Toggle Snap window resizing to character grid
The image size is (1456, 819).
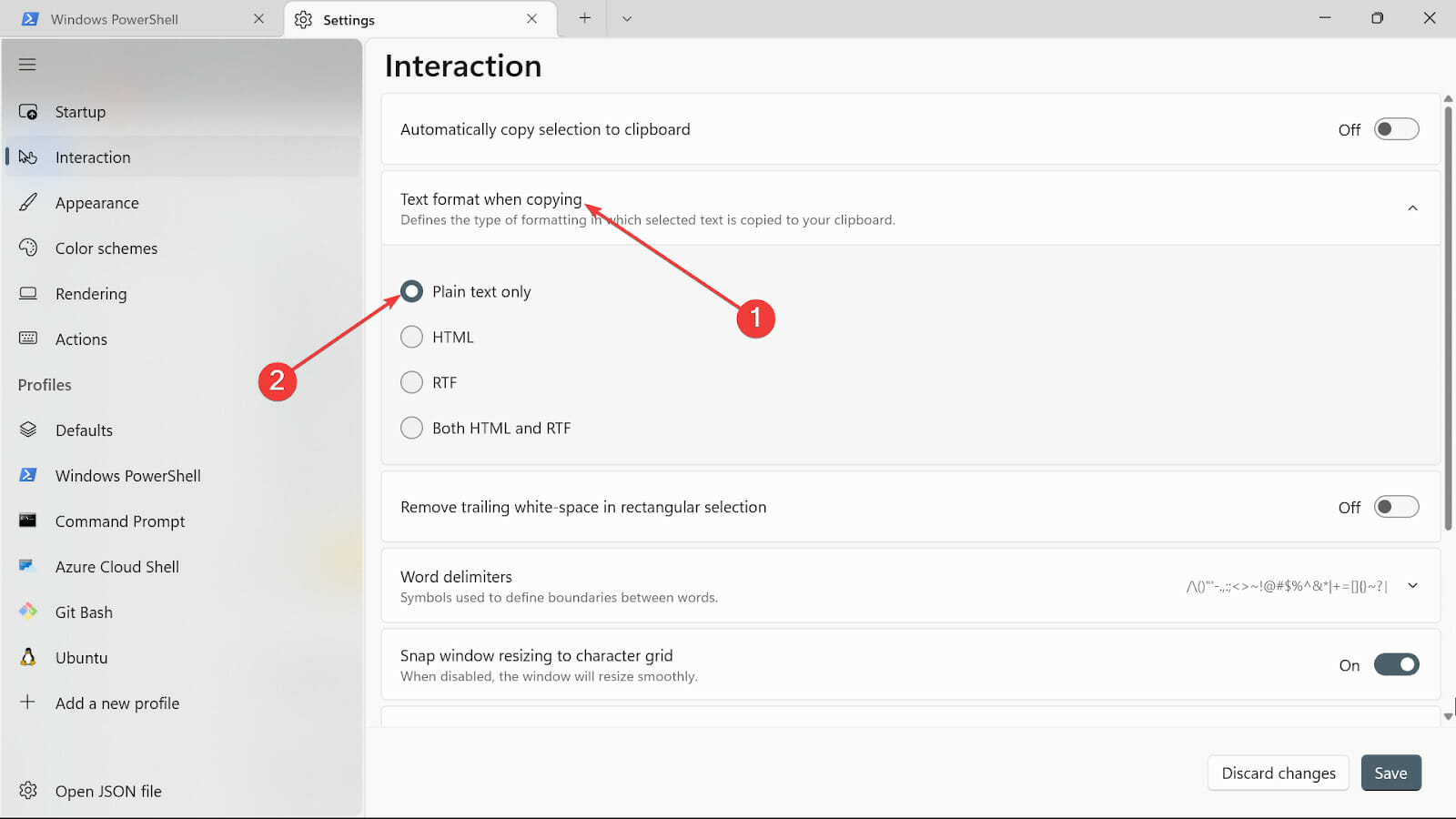(1396, 664)
